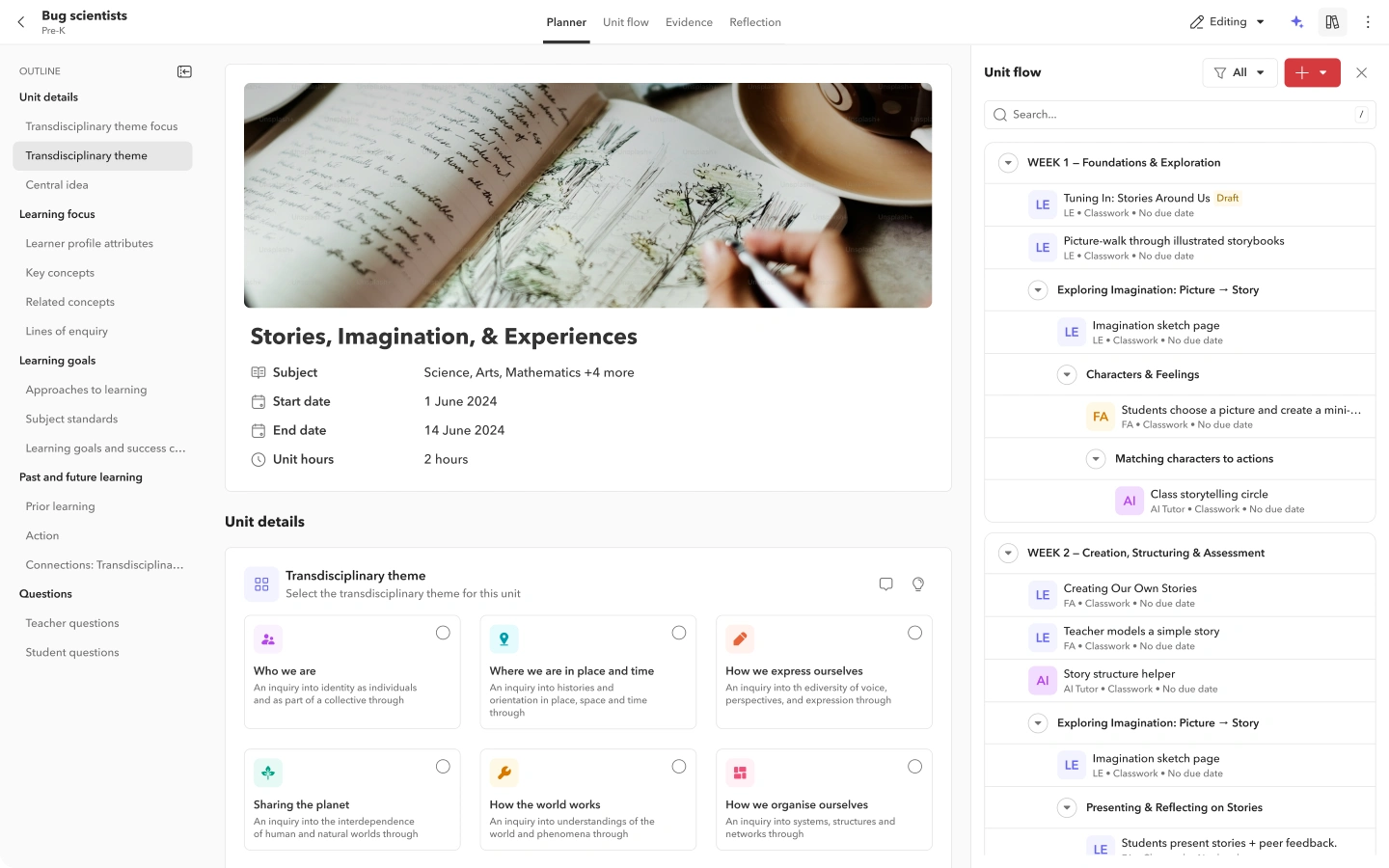
Task: Collapse the outline sidebar panel icon
Action: point(184,71)
